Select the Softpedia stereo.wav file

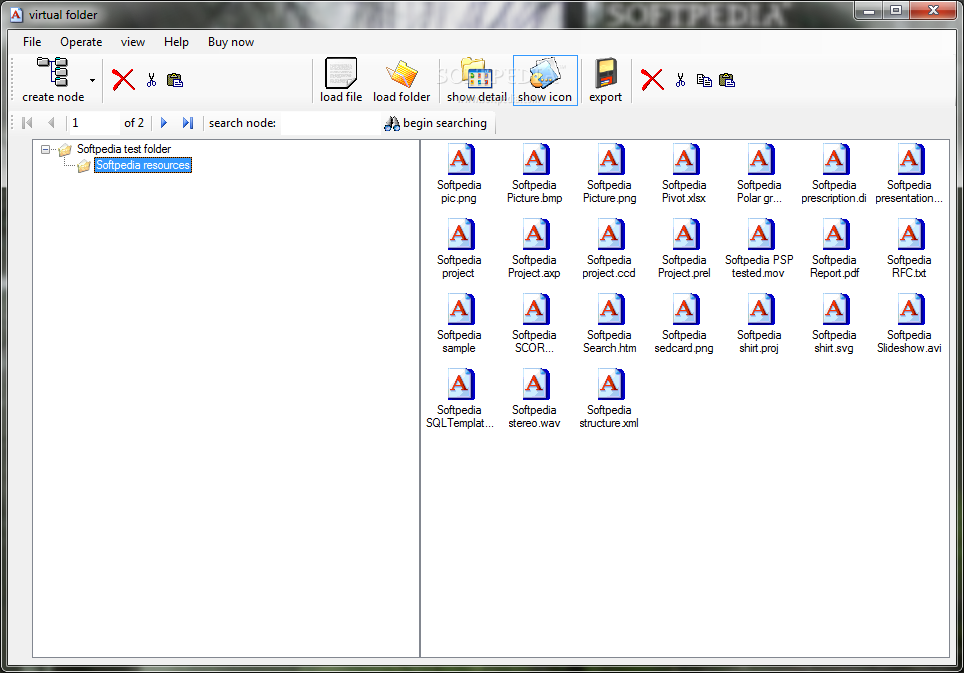click(x=534, y=398)
